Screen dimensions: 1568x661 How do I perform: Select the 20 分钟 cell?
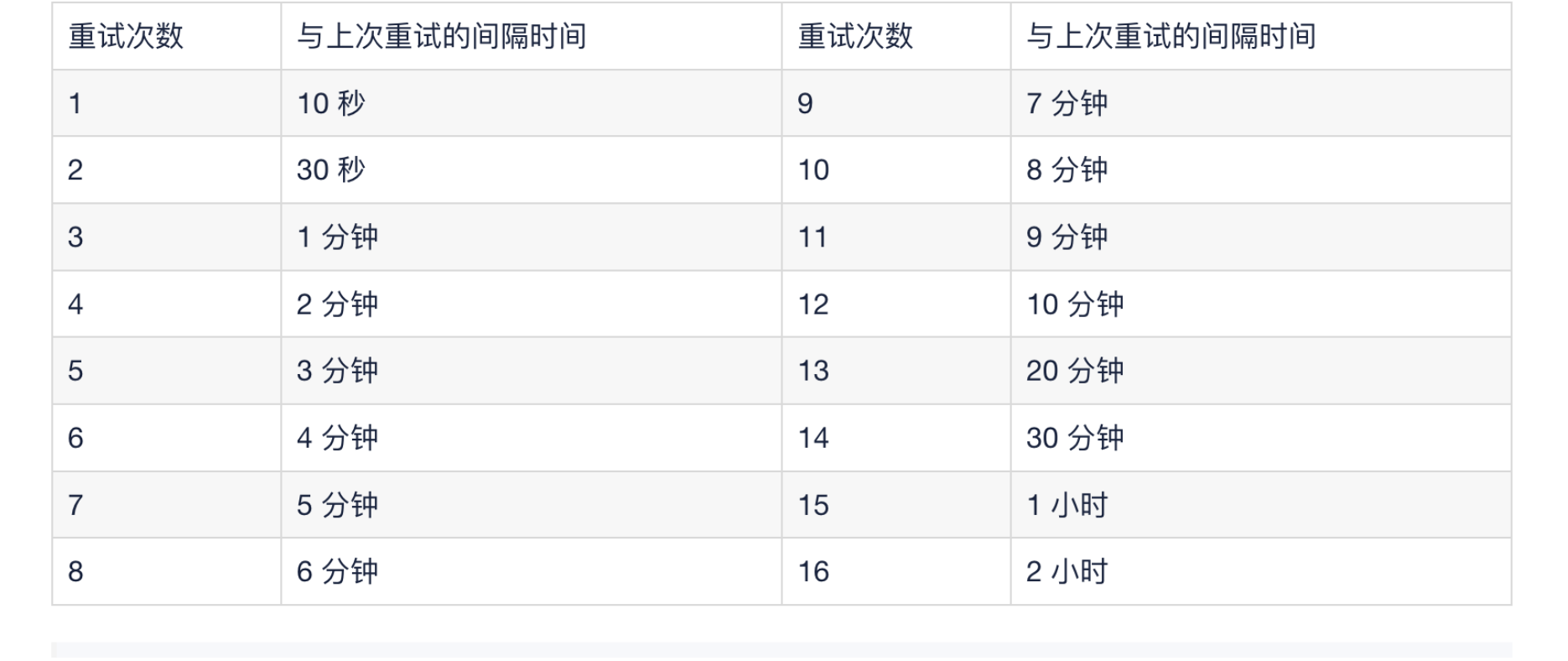click(1075, 370)
